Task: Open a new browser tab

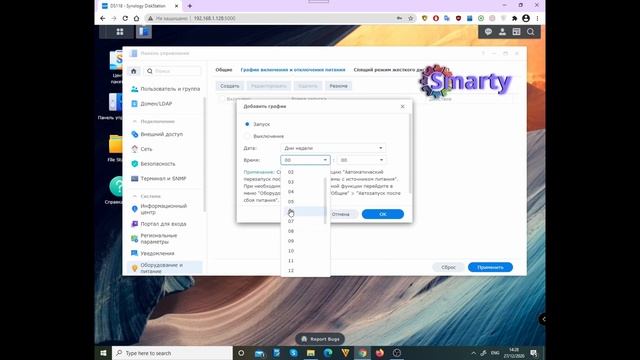Action: (190, 6)
